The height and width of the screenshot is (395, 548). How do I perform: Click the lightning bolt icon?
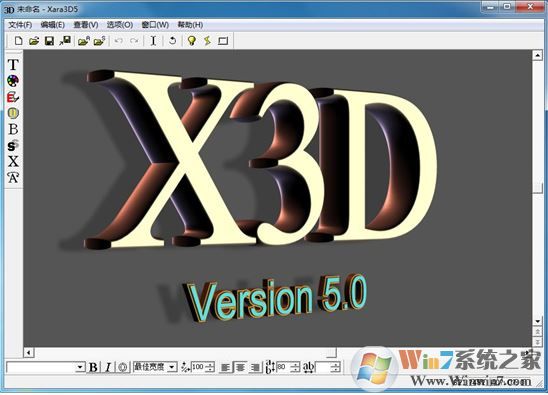coord(208,41)
